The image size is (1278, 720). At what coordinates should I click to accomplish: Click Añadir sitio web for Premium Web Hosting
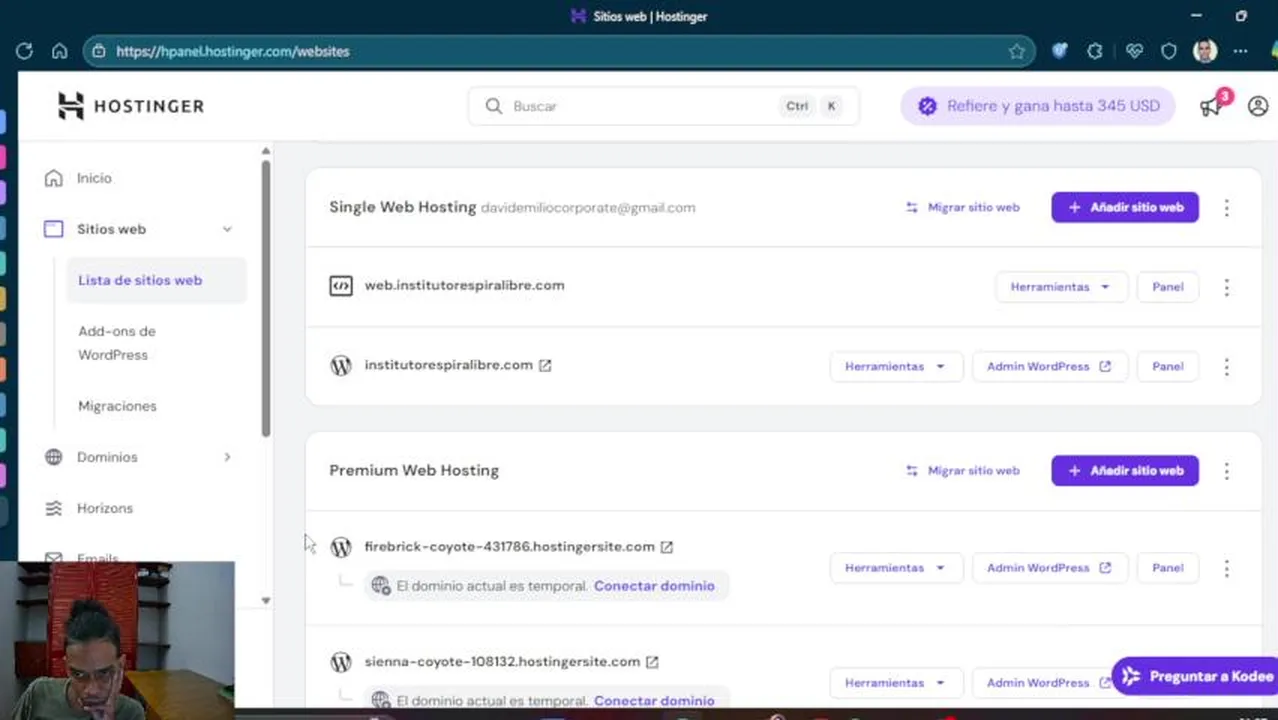click(x=1125, y=470)
